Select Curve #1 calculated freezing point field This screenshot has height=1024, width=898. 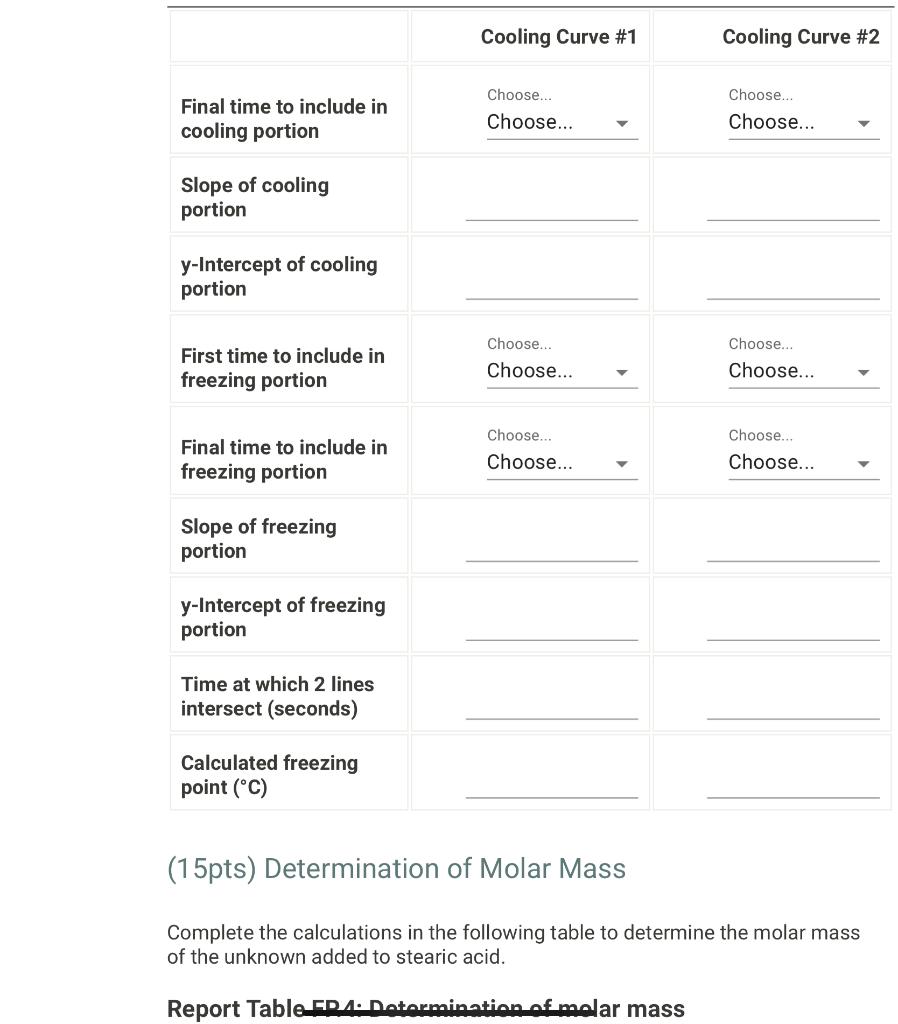click(551, 784)
